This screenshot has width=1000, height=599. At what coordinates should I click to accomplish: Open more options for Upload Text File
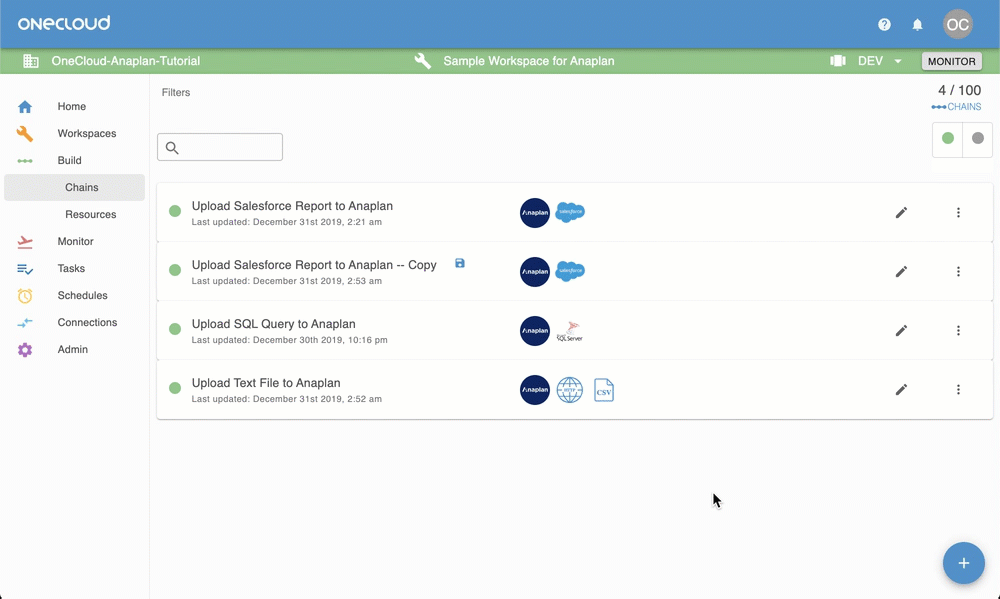(x=958, y=389)
